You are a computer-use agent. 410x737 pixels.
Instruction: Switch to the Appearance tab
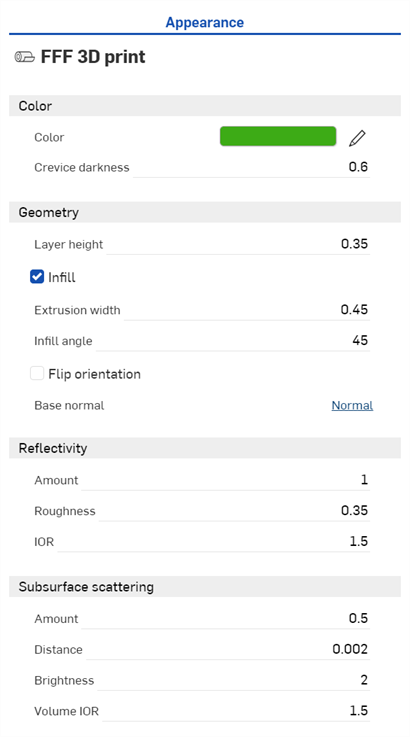(x=205, y=22)
